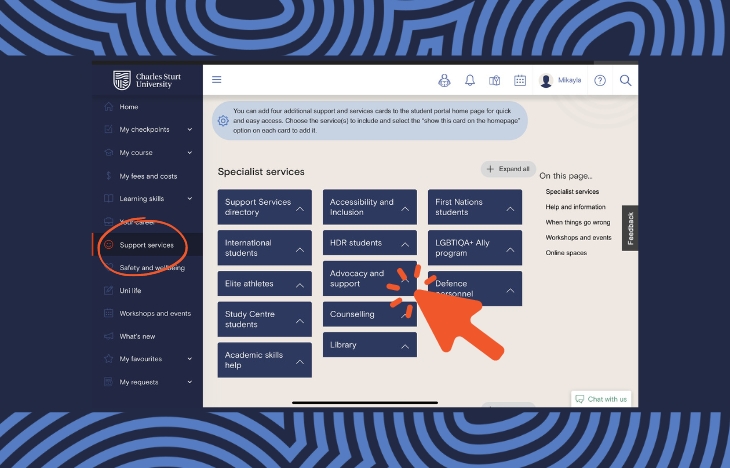Click the chat bubble icon in Chat with us

(x=580, y=399)
